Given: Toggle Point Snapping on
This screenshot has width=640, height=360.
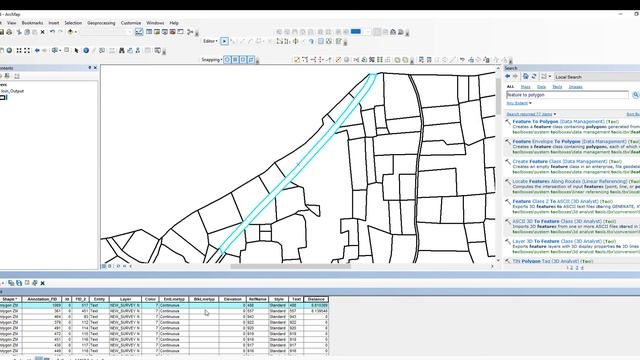Looking at the screenshot, I should [x=227, y=60].
